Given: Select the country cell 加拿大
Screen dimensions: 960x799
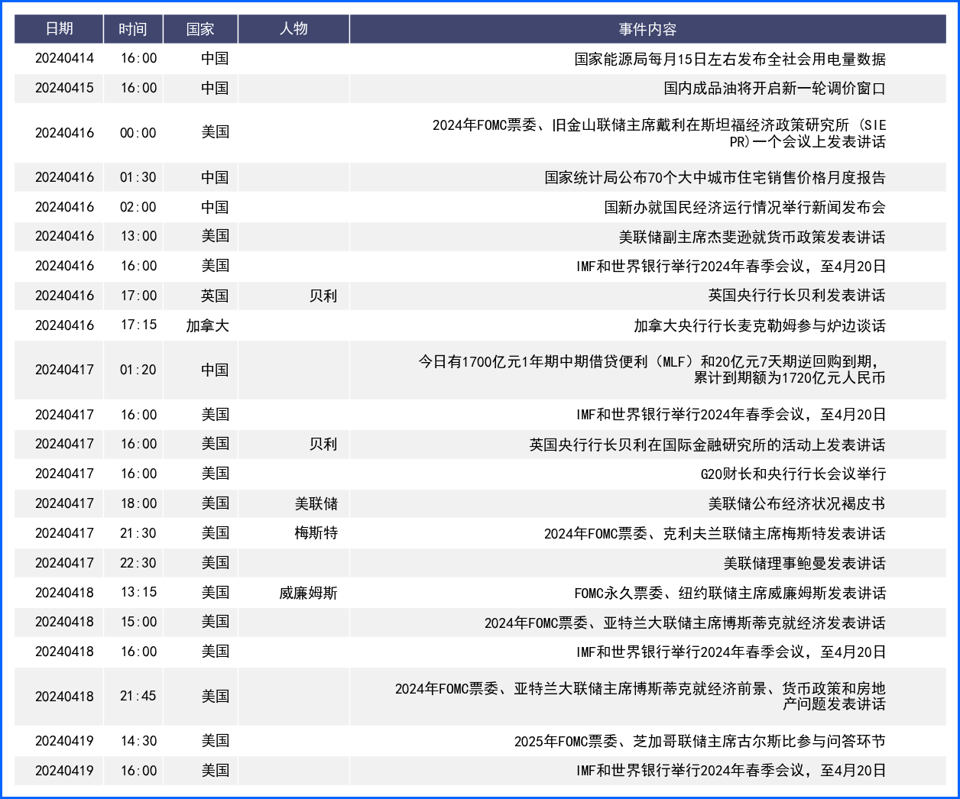Looking at the screenshot, I should (208, 326).
